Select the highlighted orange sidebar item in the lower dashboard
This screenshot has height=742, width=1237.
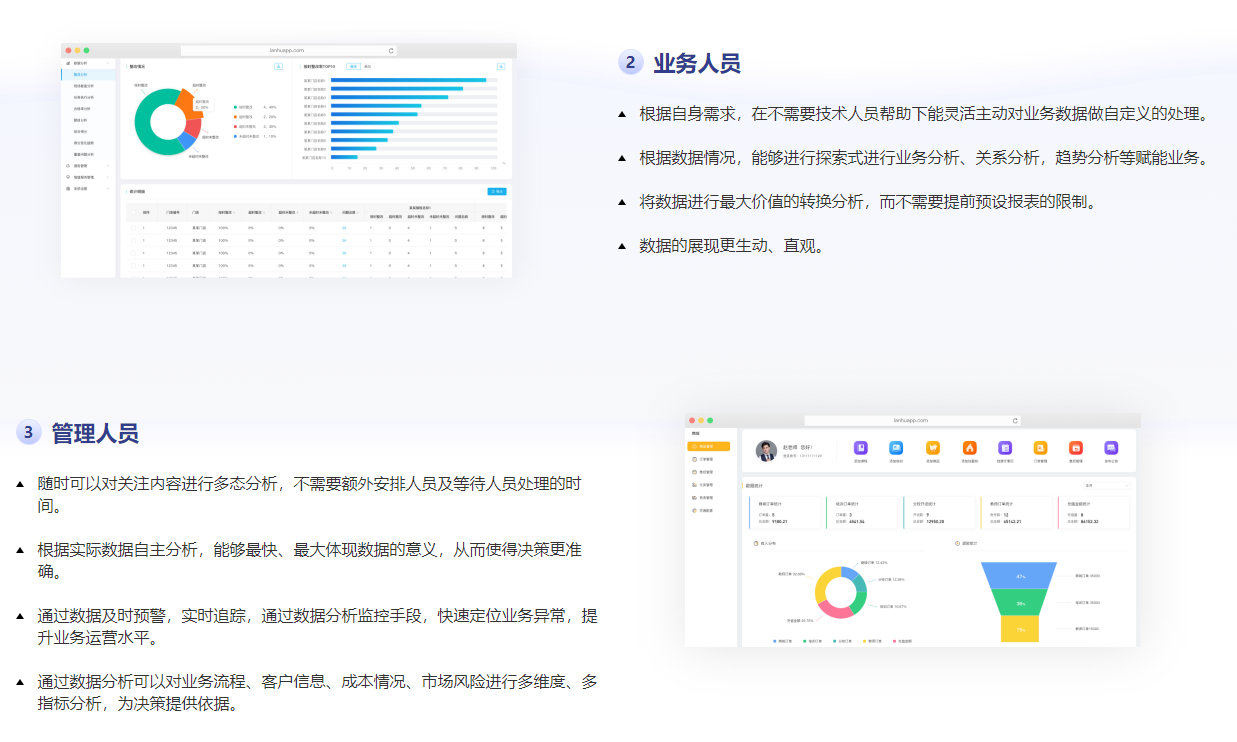pos(709,446)
